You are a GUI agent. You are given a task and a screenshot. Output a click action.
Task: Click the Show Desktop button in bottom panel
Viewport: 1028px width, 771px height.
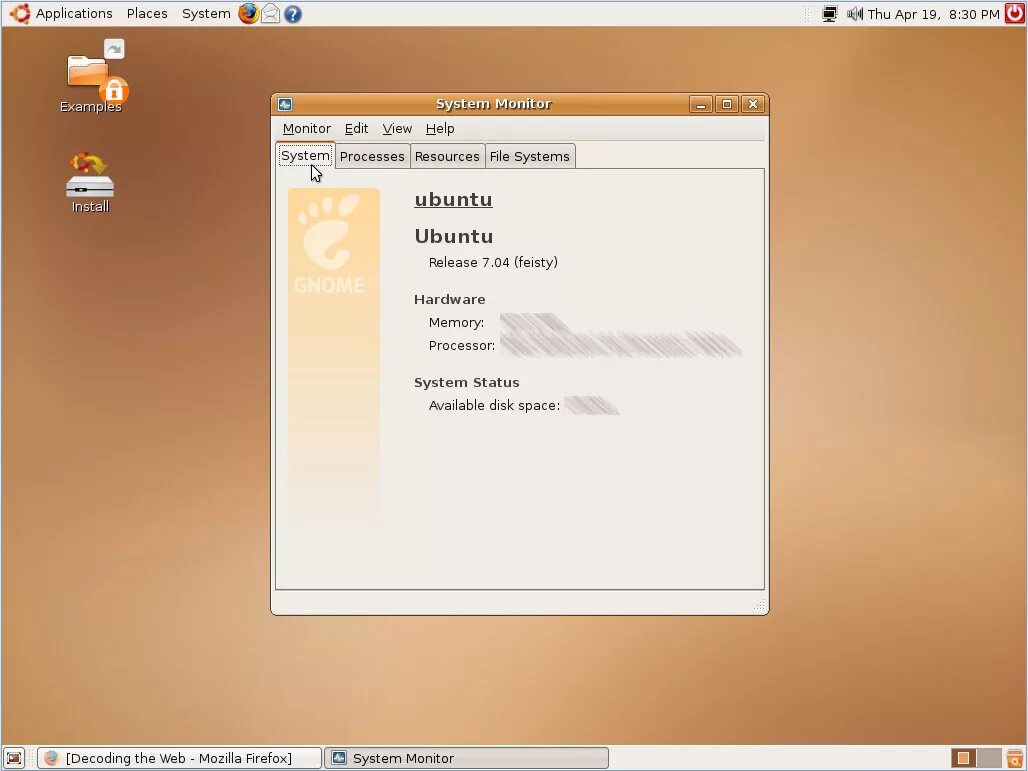(14, 759)
